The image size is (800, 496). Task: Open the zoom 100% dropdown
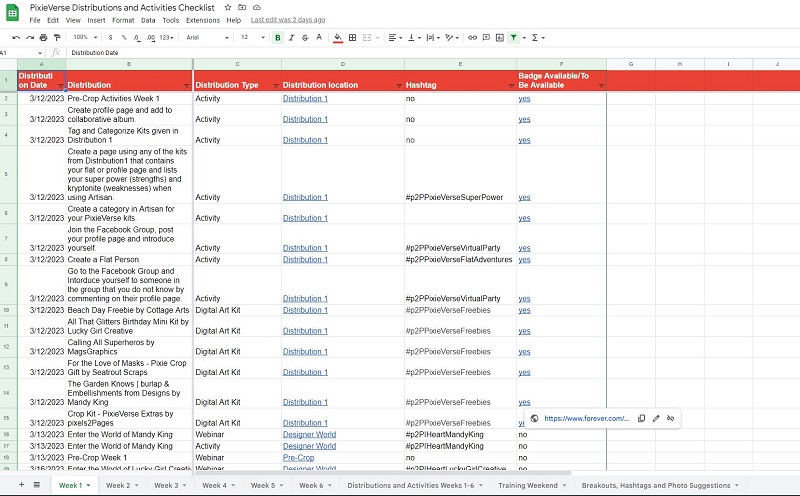[85, 37]
